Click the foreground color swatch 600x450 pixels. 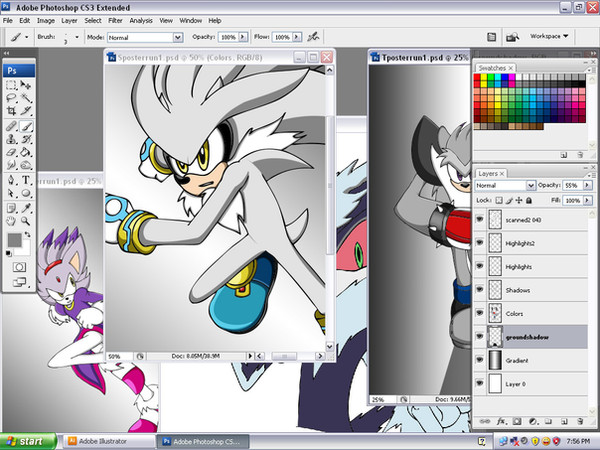(x=15, y=240)
